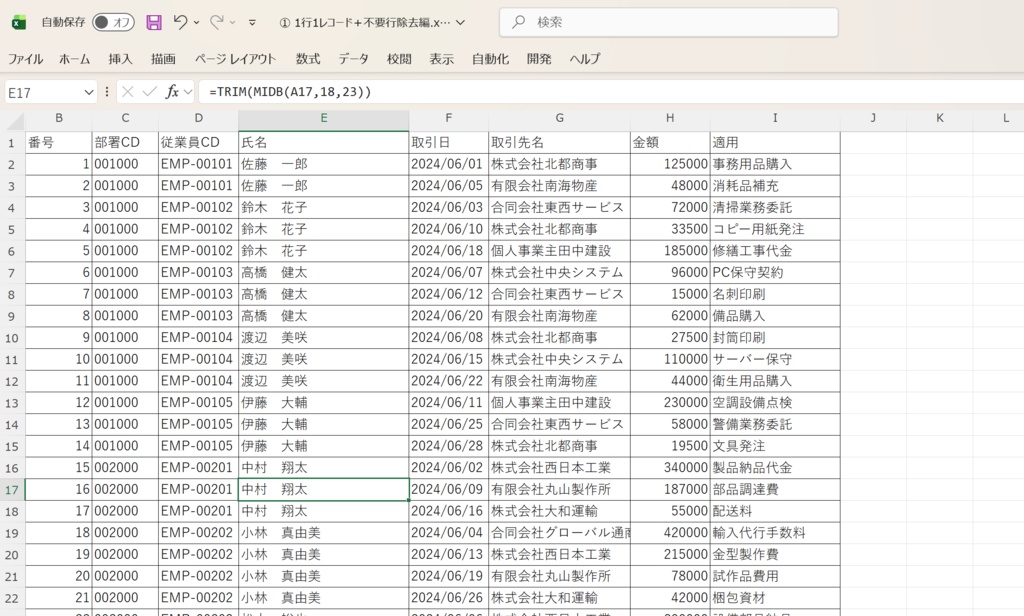Open the データ ribbon tab

[x=353, y=59]
